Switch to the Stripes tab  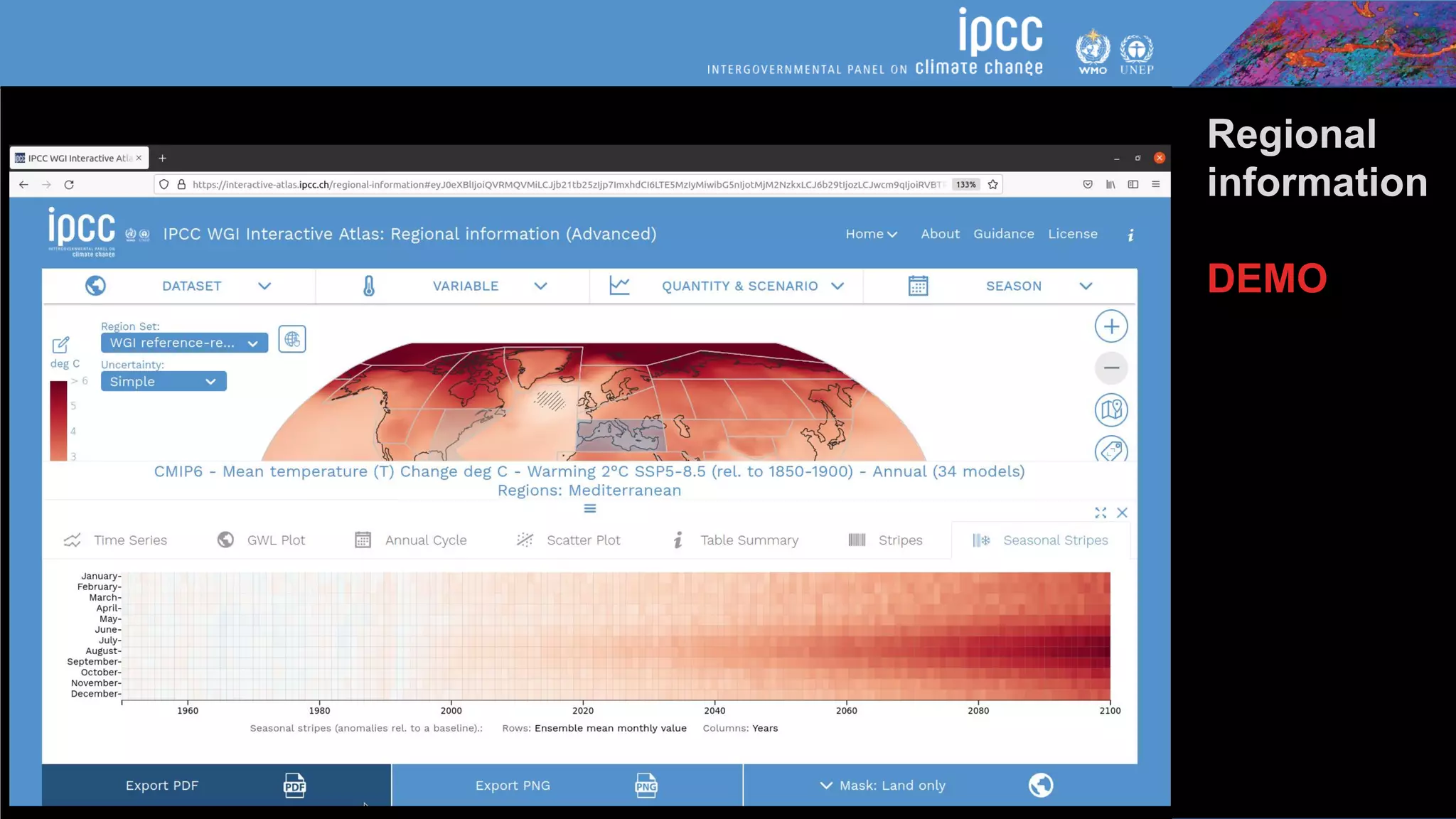pyautogui.click(x=885, y=540)
